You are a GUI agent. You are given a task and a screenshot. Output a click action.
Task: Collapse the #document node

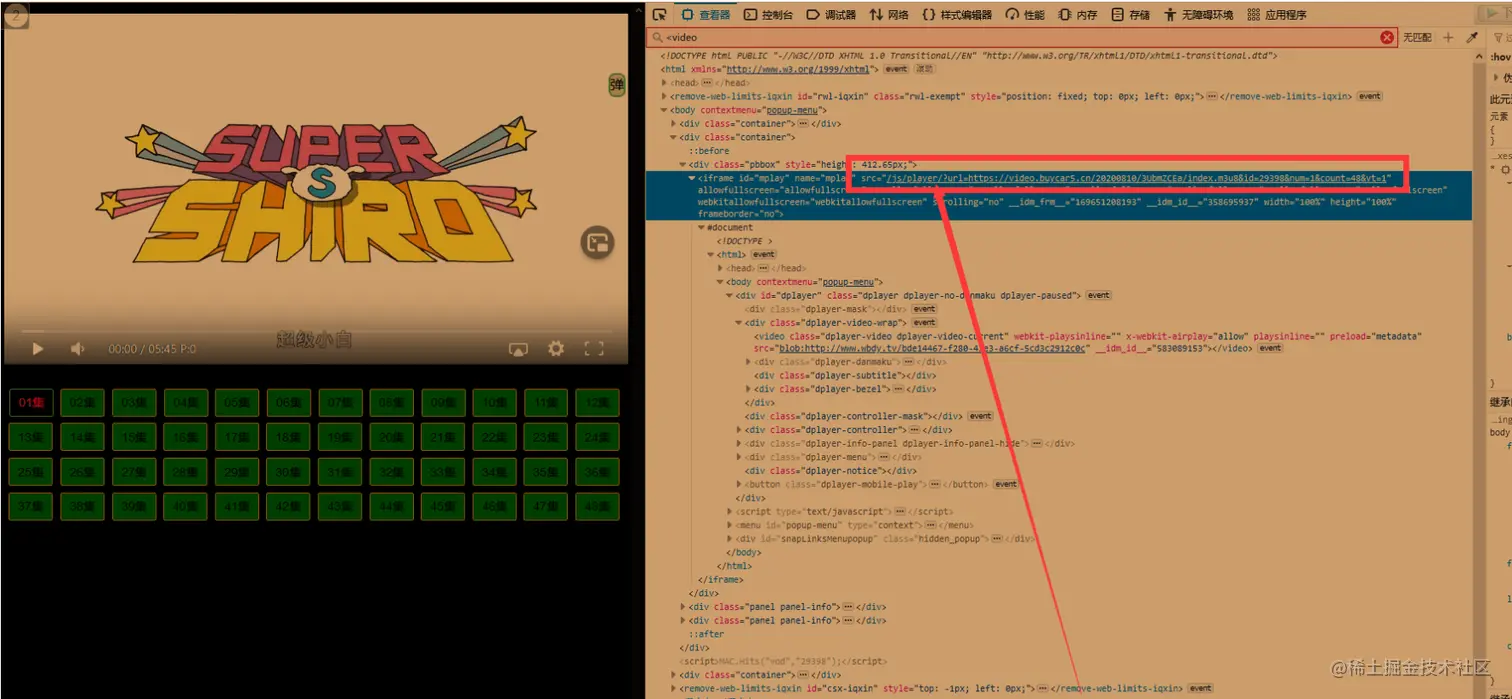pos(701,227)
